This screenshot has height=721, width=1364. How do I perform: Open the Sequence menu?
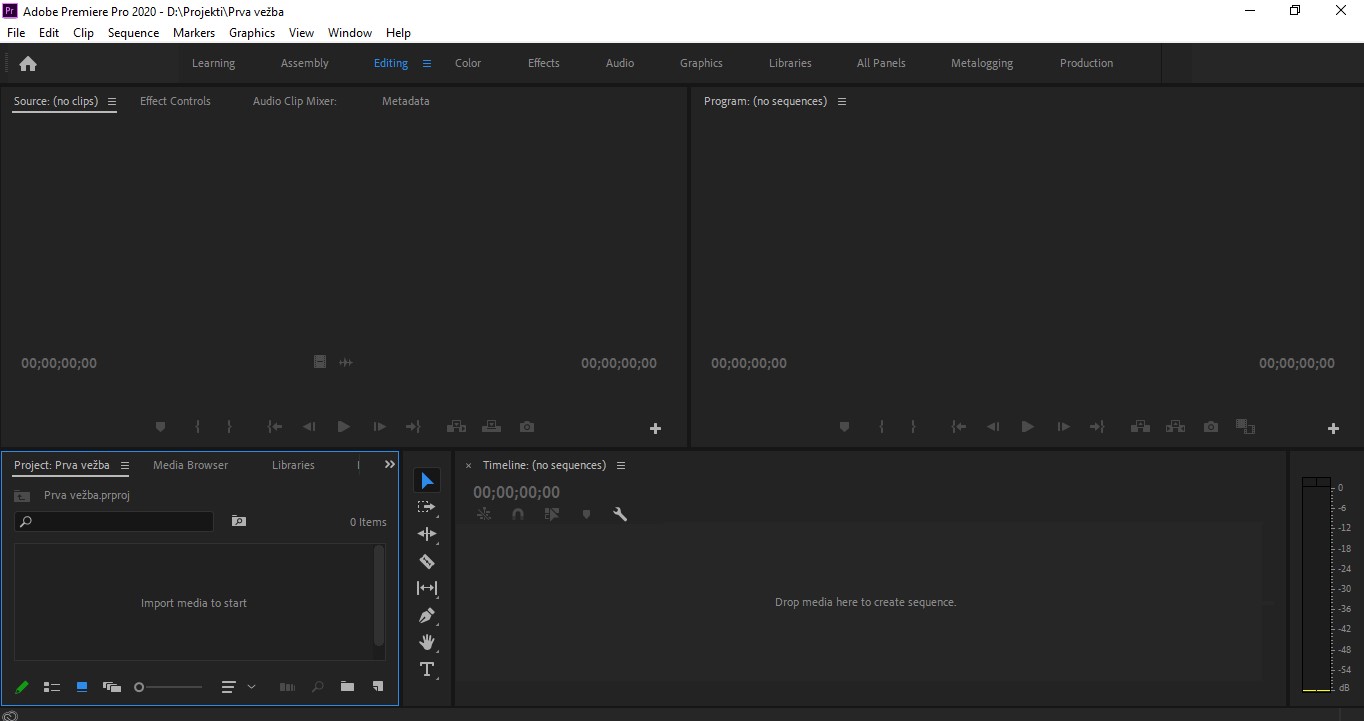pyautogui.click(x=133, y=32)
